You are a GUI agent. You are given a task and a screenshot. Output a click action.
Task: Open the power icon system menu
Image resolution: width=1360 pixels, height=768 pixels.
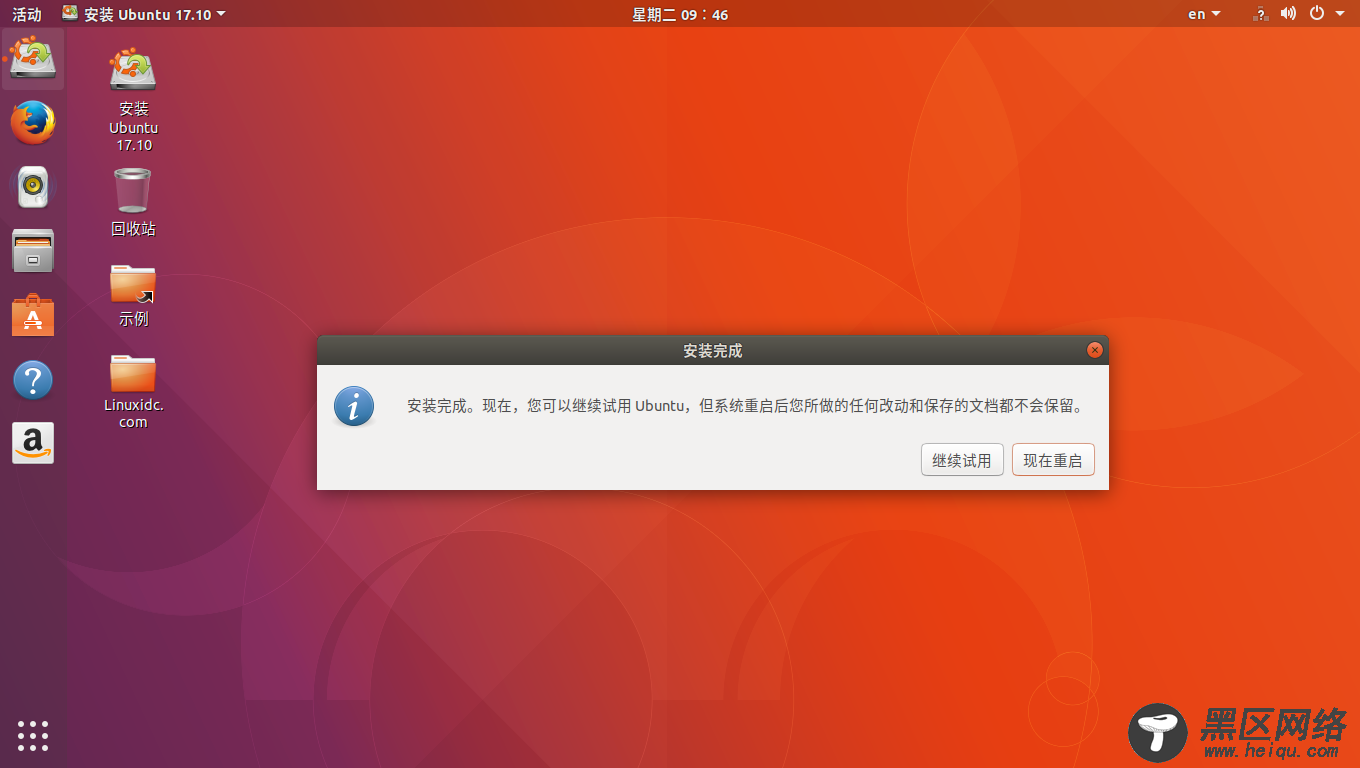coord(1317,14)
